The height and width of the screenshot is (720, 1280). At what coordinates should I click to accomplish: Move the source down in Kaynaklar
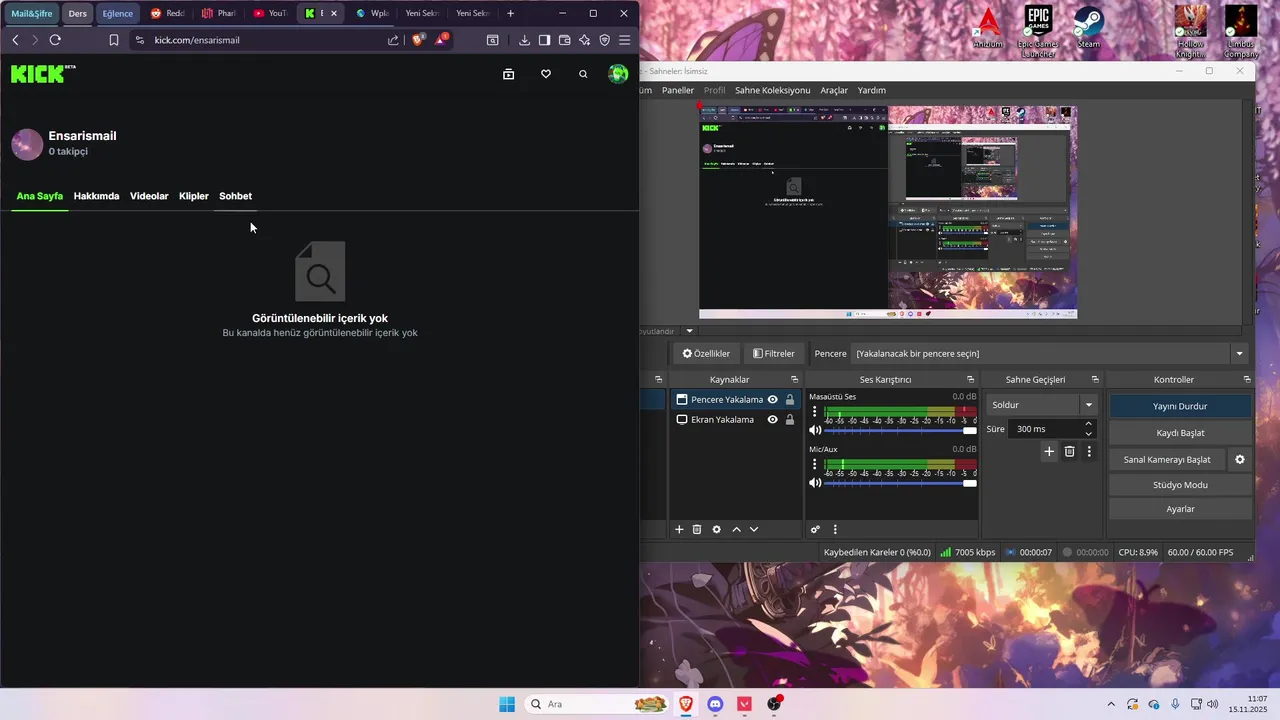(x=754, y=529)
